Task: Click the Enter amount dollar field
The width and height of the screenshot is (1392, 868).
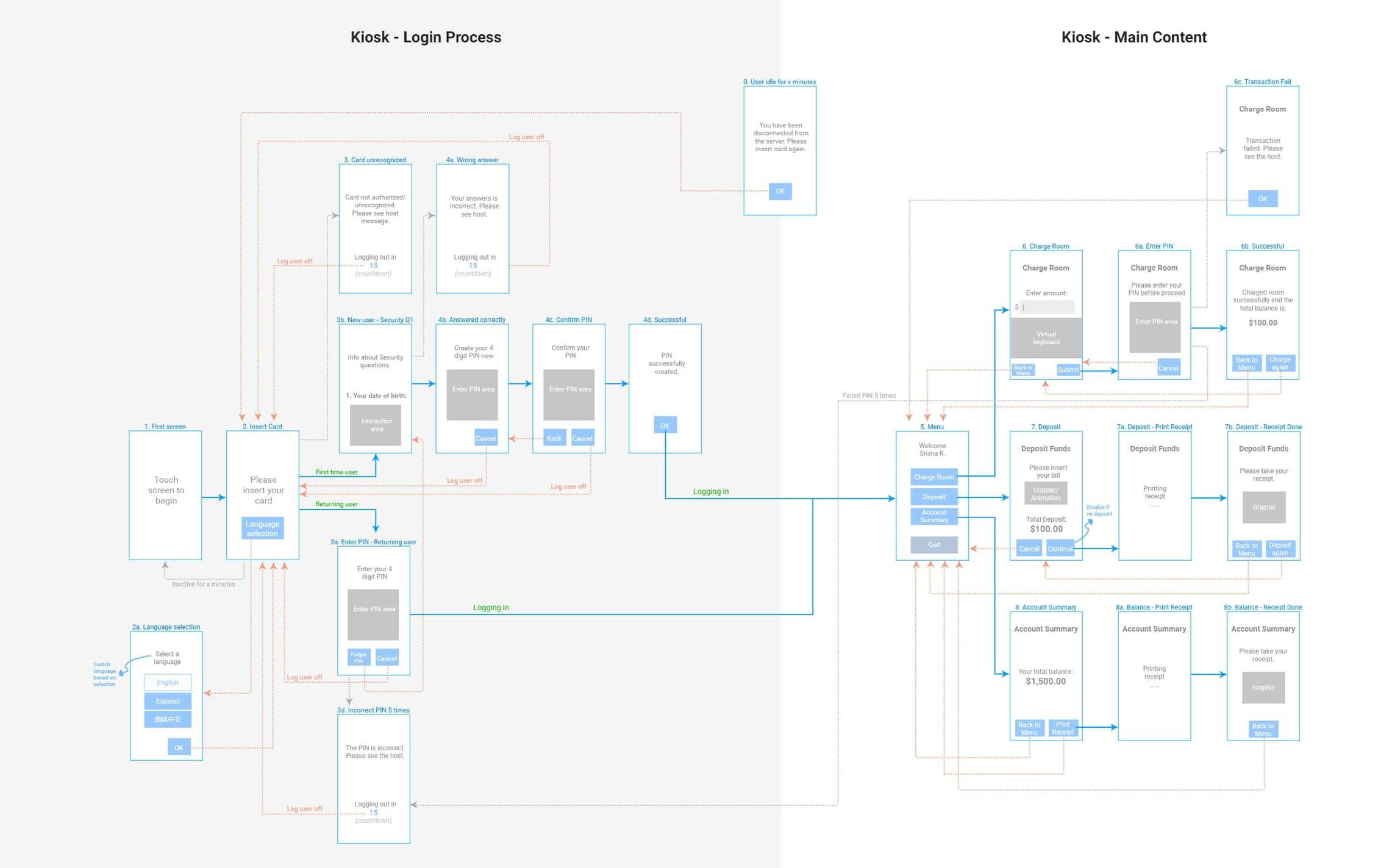Action: click(x=1048, y=307)
